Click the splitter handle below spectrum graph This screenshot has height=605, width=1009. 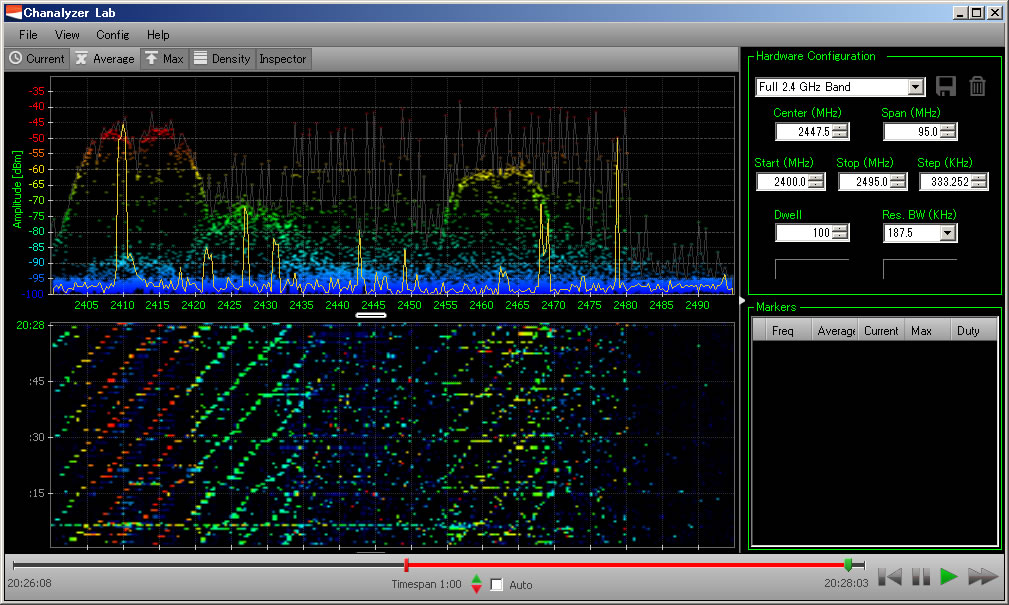point(371,315)
